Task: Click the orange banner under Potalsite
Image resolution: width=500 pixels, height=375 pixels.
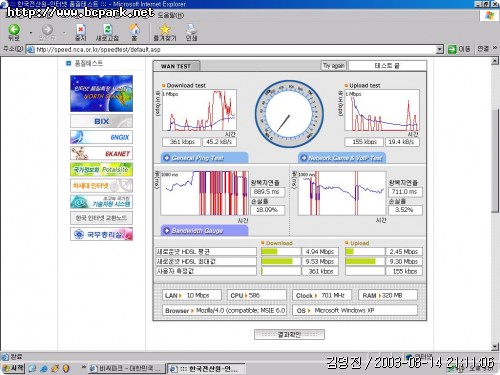Action: click(101, 185)
